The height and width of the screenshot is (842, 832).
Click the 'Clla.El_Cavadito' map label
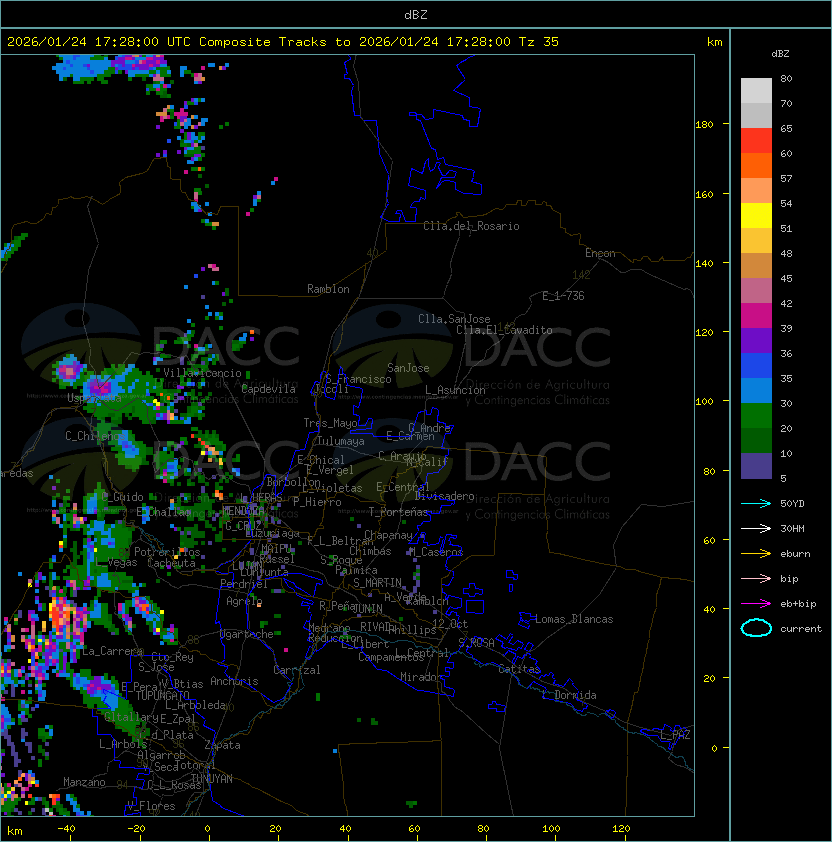click(504, 330)
